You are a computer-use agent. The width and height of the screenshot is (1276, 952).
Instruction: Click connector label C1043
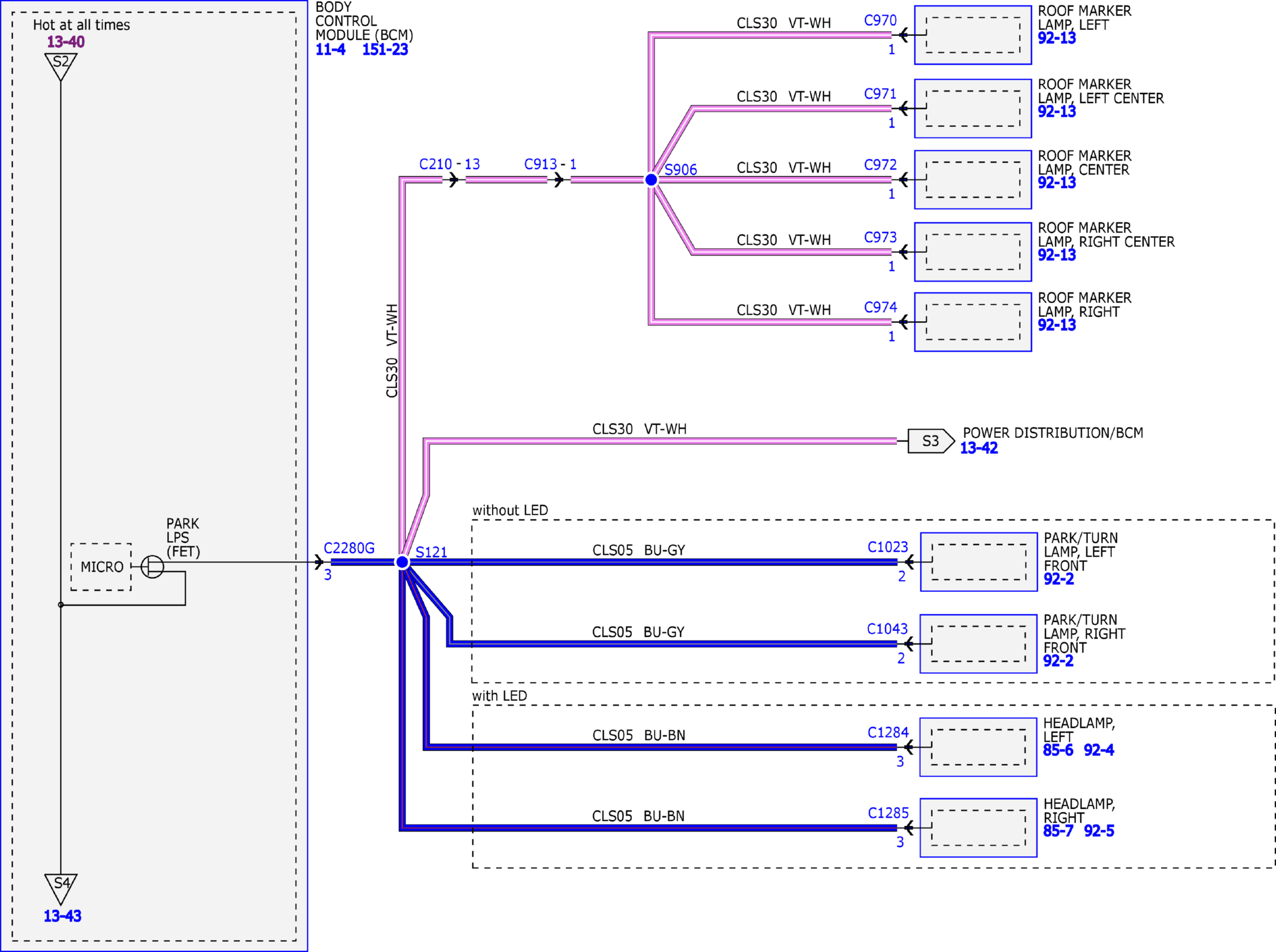coord(887,629)
